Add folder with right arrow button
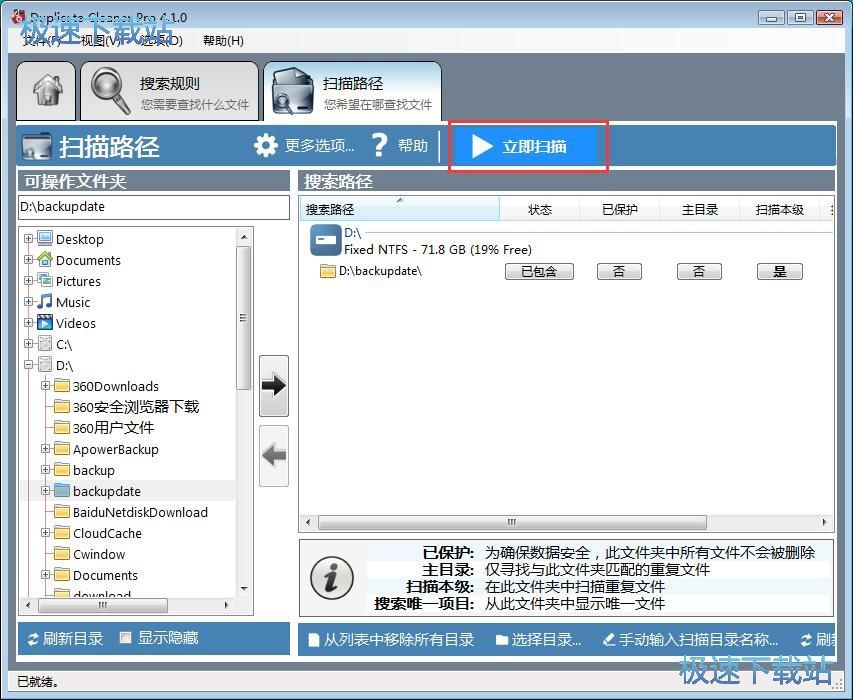Image resolution: width=853 pixels, height=700 pixels. (274, 386)
